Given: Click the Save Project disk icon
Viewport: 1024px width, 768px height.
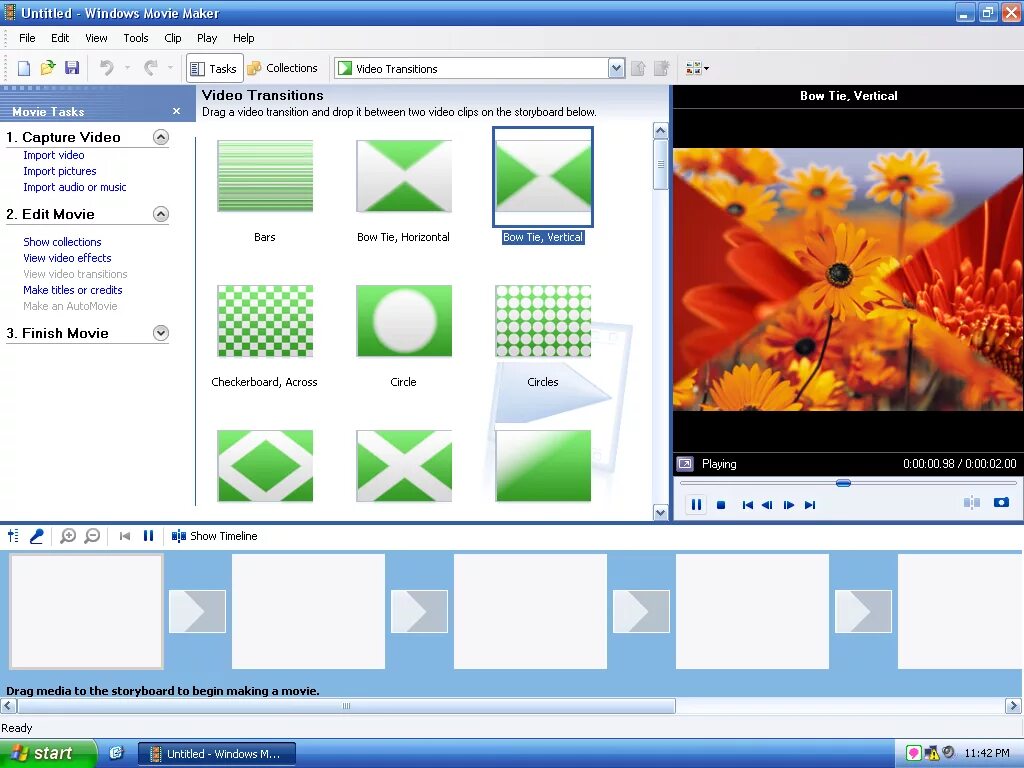Looking at the screenshot, I should pyautogui.click(x=72, y=68).
